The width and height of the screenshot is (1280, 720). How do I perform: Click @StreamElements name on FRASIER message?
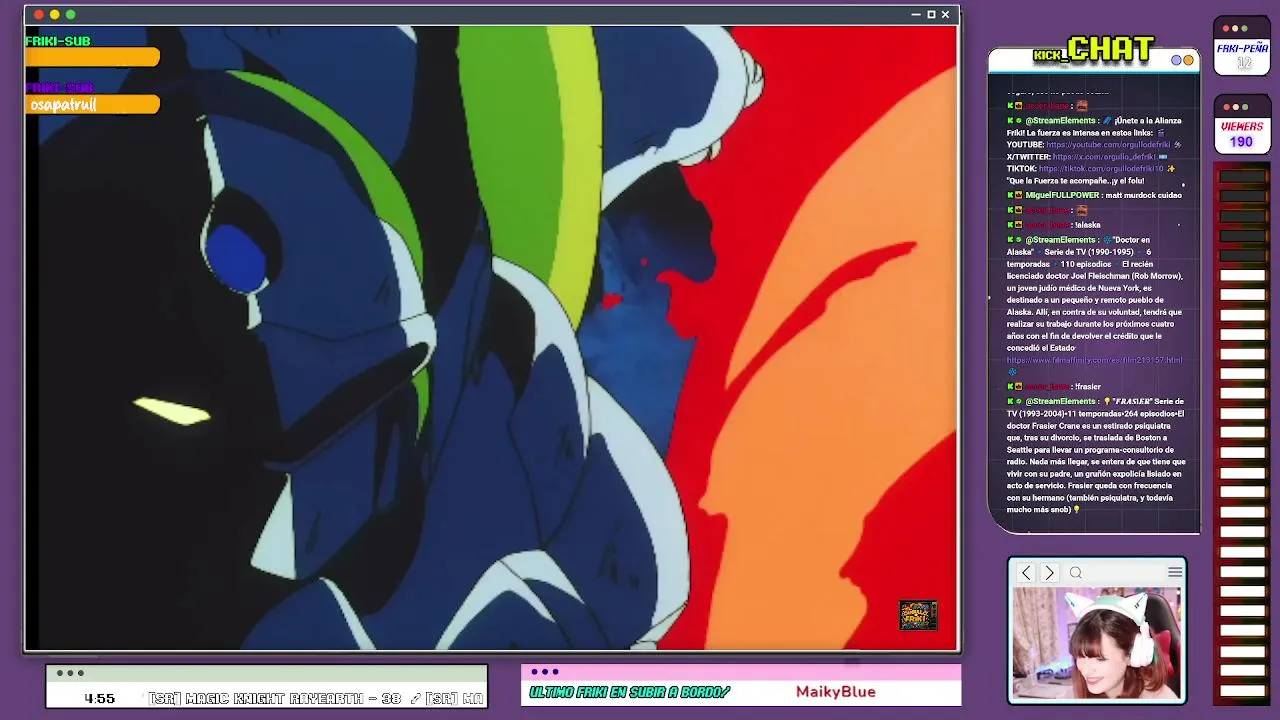coord(1061,401)
